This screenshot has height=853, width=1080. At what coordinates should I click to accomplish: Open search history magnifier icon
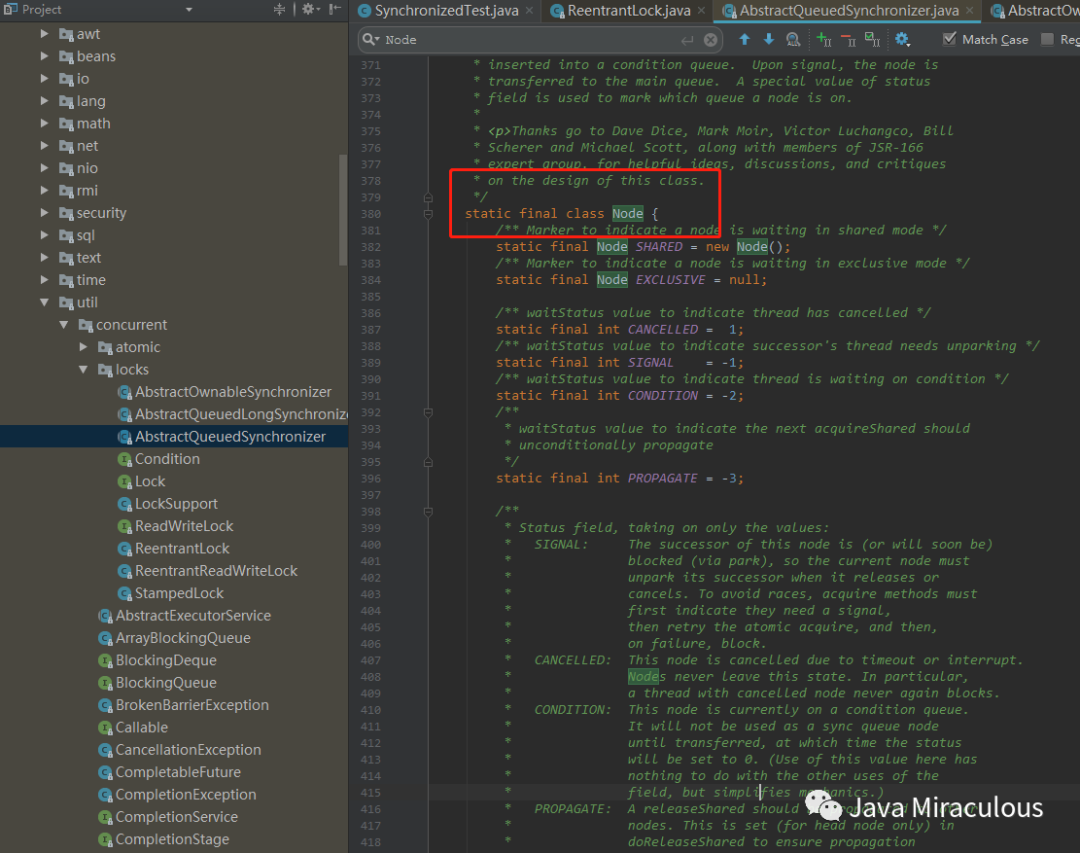371,39
